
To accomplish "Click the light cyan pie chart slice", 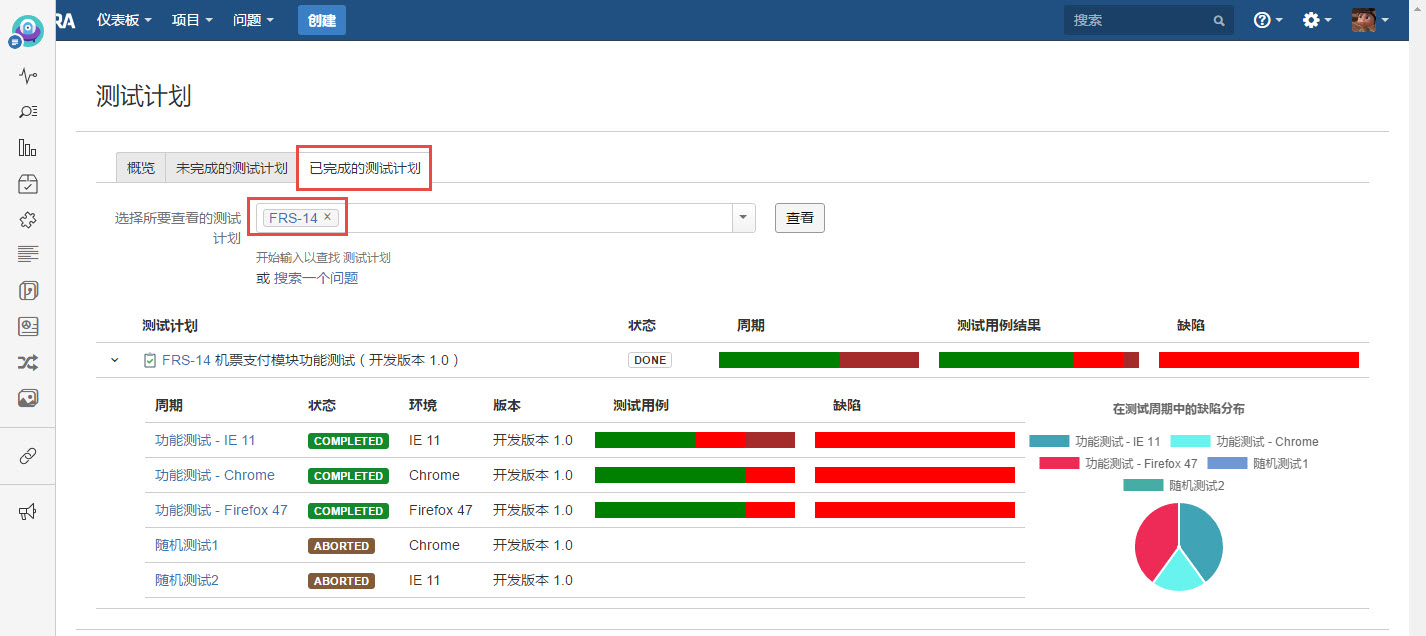I will click(x=1179, y=573).
